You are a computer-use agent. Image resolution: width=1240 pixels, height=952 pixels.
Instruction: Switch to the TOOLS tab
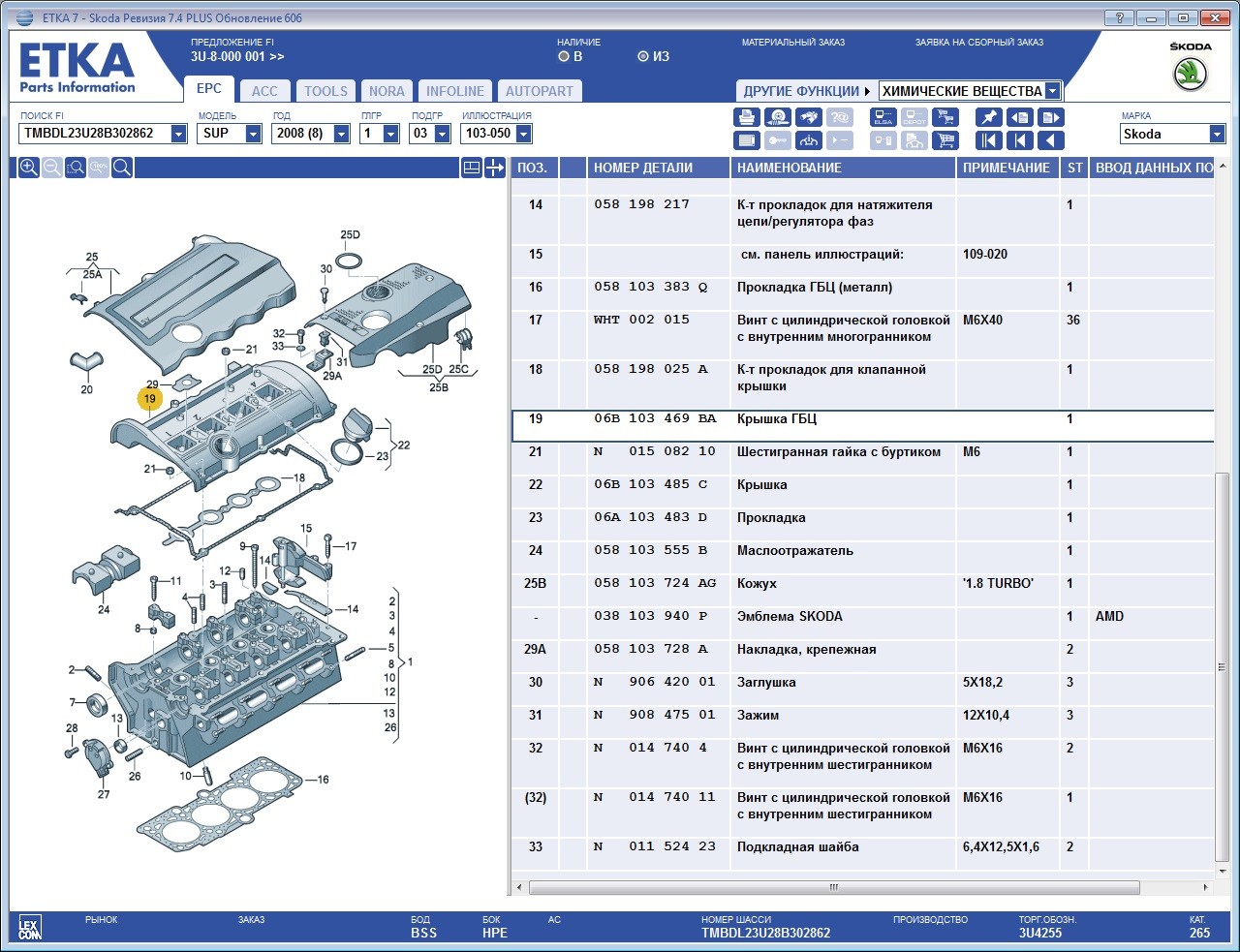325,91
